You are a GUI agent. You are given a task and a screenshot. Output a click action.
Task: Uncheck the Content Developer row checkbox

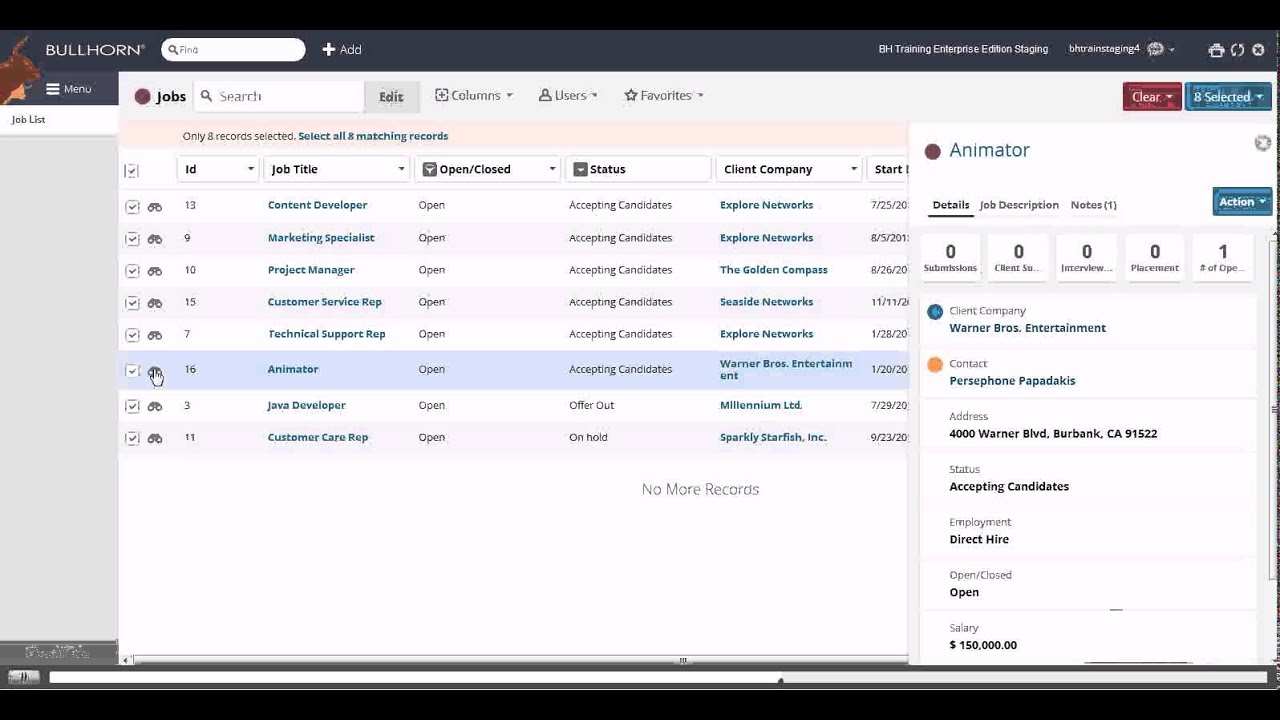pyautogui.click(x=132, y=207)
